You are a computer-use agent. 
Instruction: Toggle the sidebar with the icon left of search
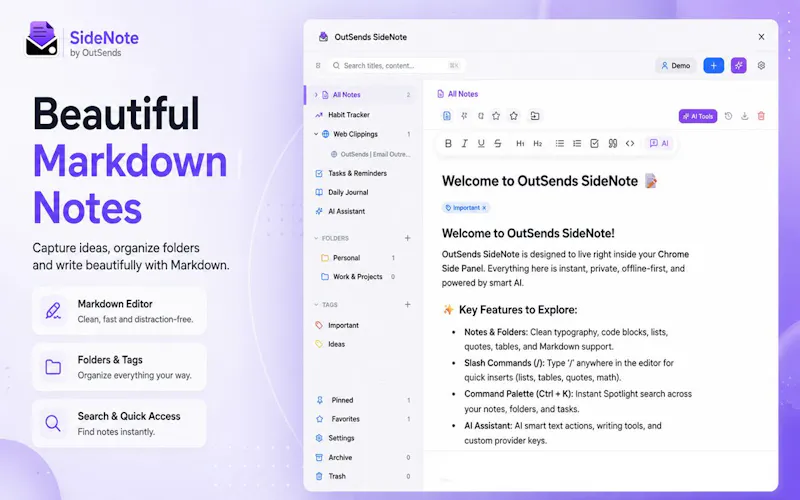(x=318, y=65)
